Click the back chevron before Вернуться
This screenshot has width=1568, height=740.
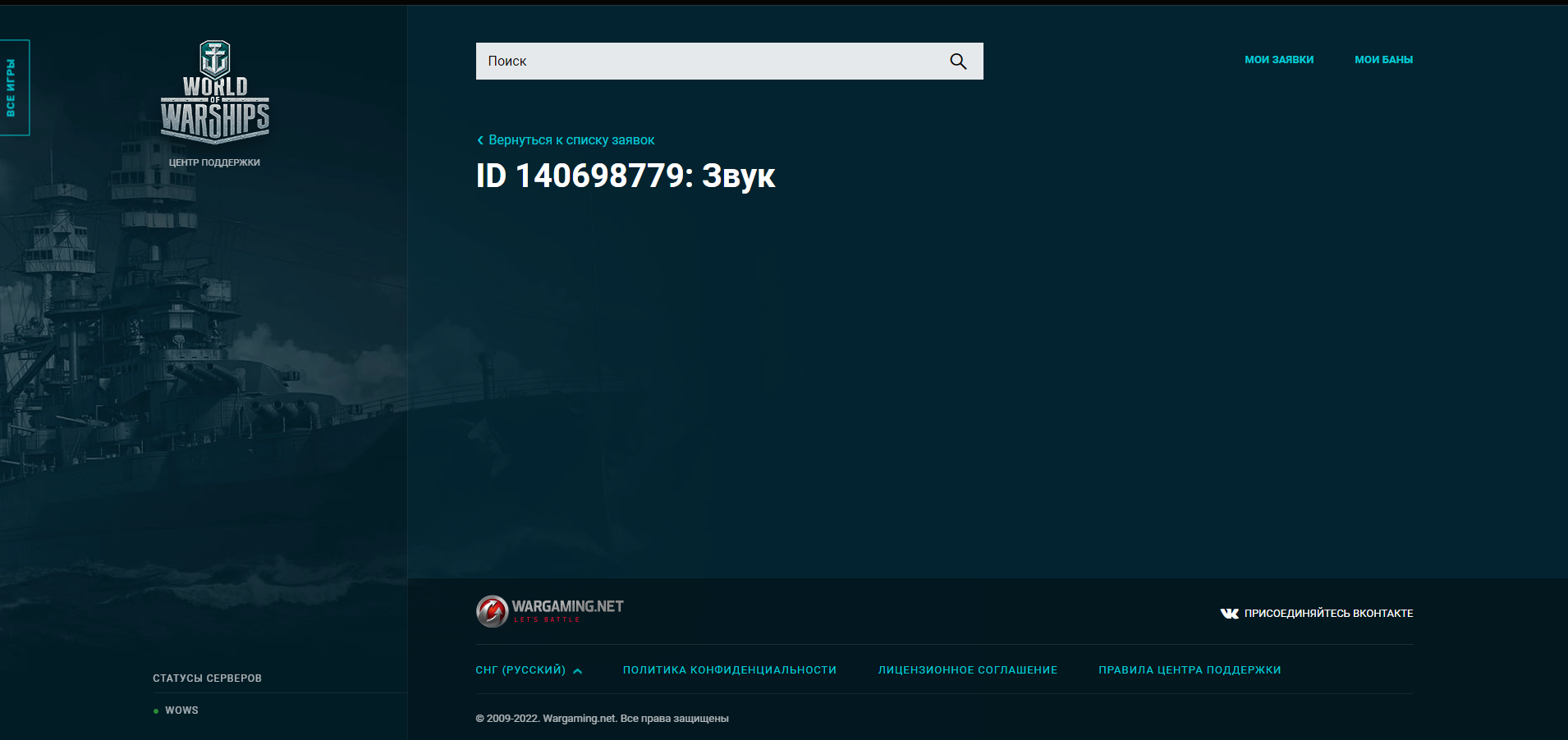coord(480,140)
